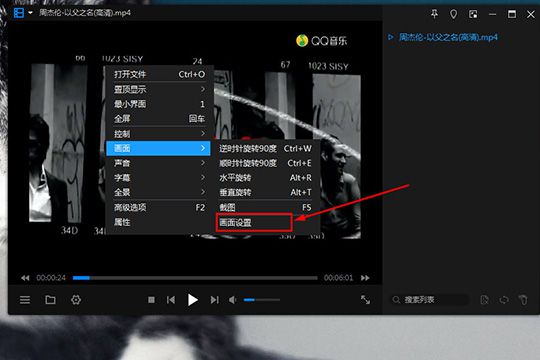Expand the 全景 submenu
Viewport: 540px width, 360px height.
(x=158, y=192)
